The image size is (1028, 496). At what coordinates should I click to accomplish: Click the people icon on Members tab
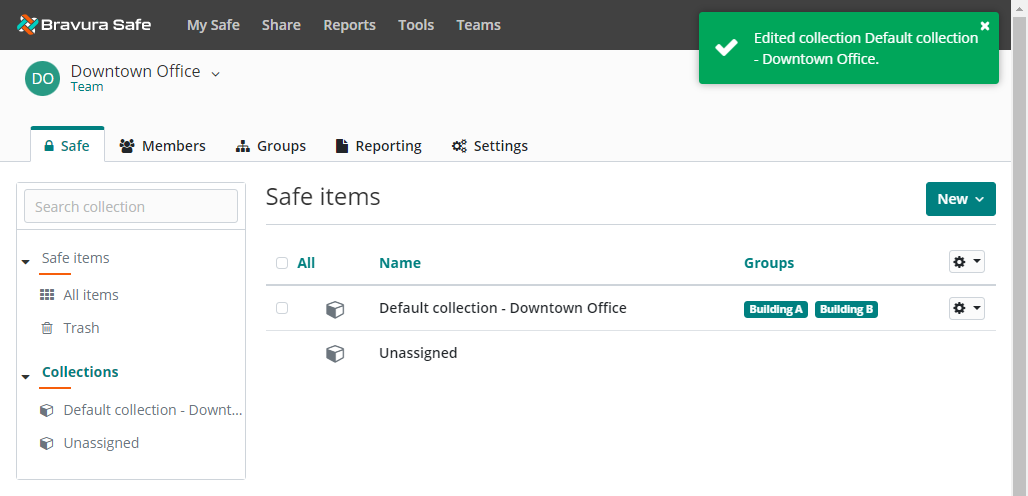[x=127, y=145]
